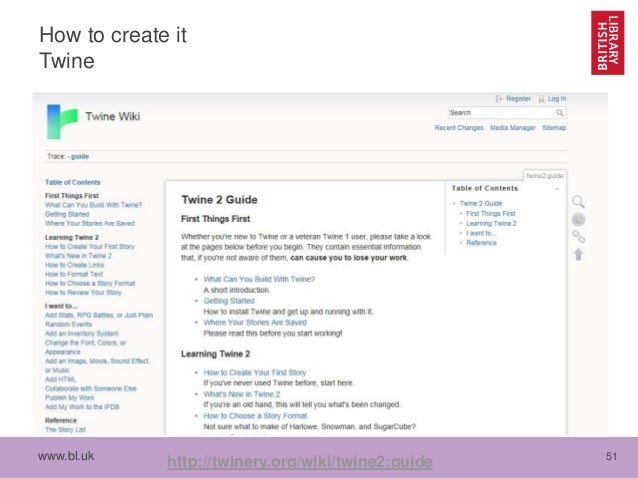Open How to Review Your Story in sidebar
This screenshot has width=638, height=479.
[83, 293]
